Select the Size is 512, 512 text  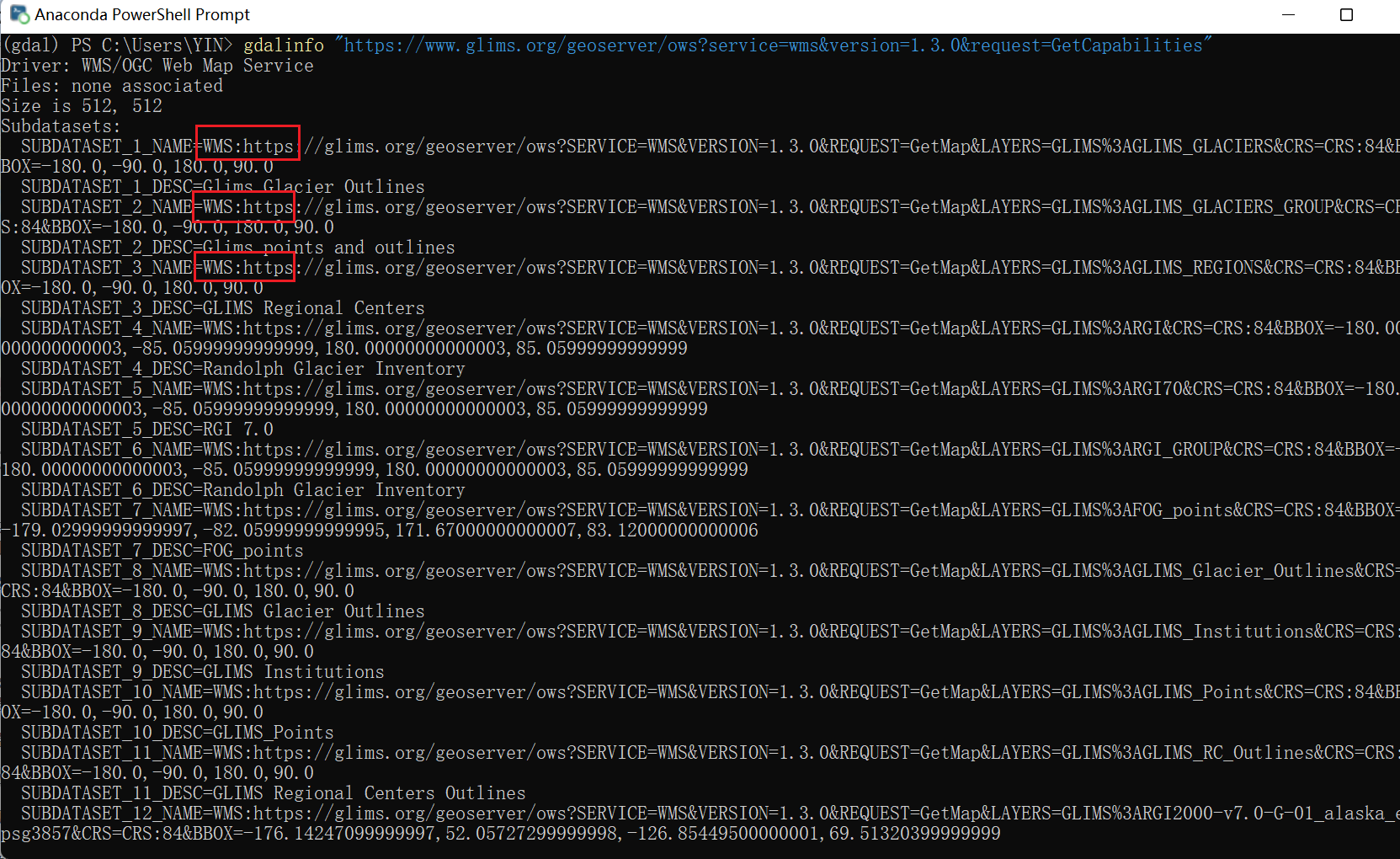pos(82,105)
